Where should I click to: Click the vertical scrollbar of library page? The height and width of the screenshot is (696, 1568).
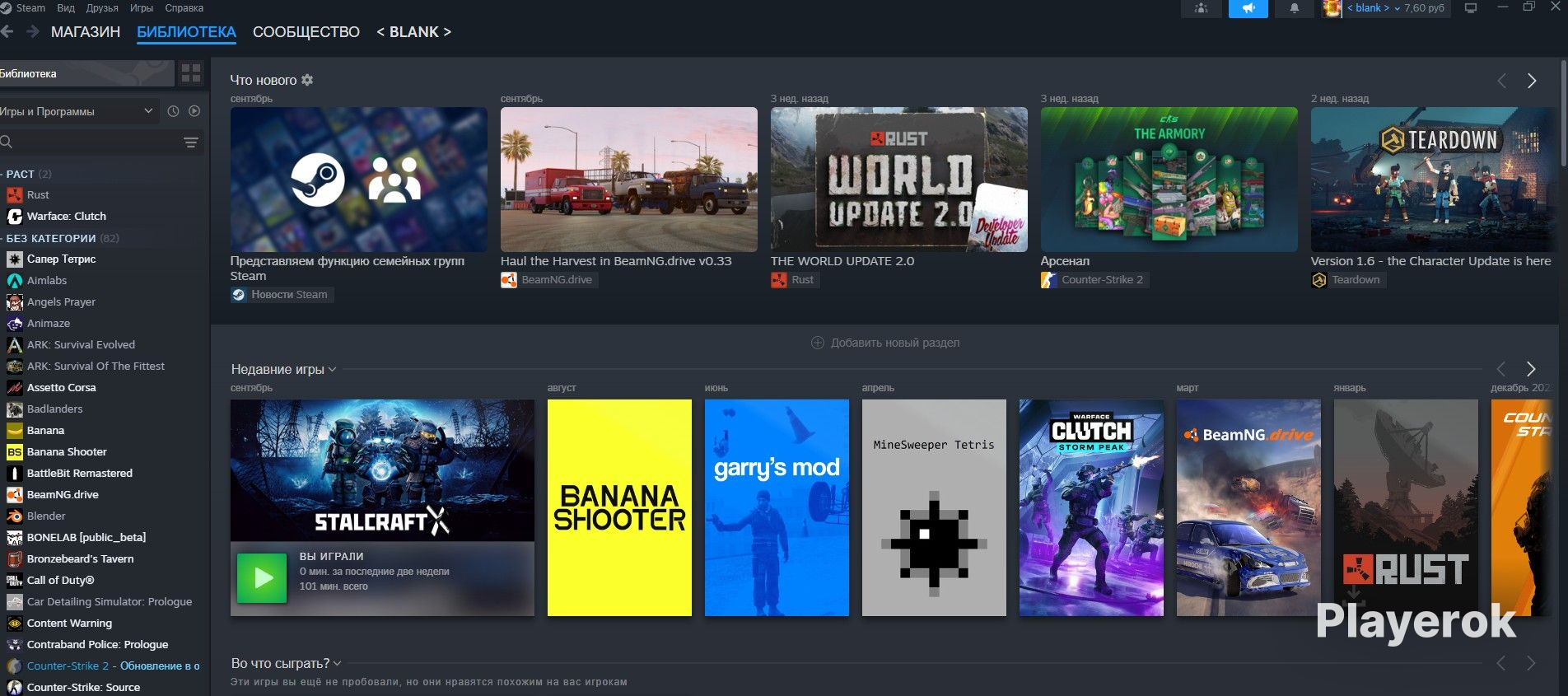[1564, 113]
